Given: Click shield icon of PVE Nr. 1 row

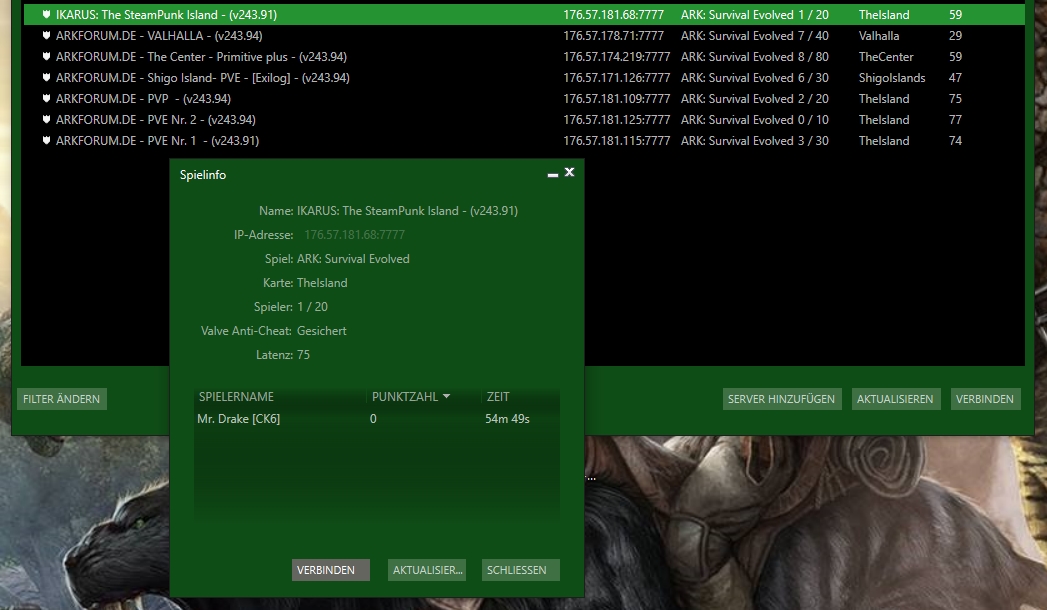Looking at the screenshot, I should pos(46,140).
